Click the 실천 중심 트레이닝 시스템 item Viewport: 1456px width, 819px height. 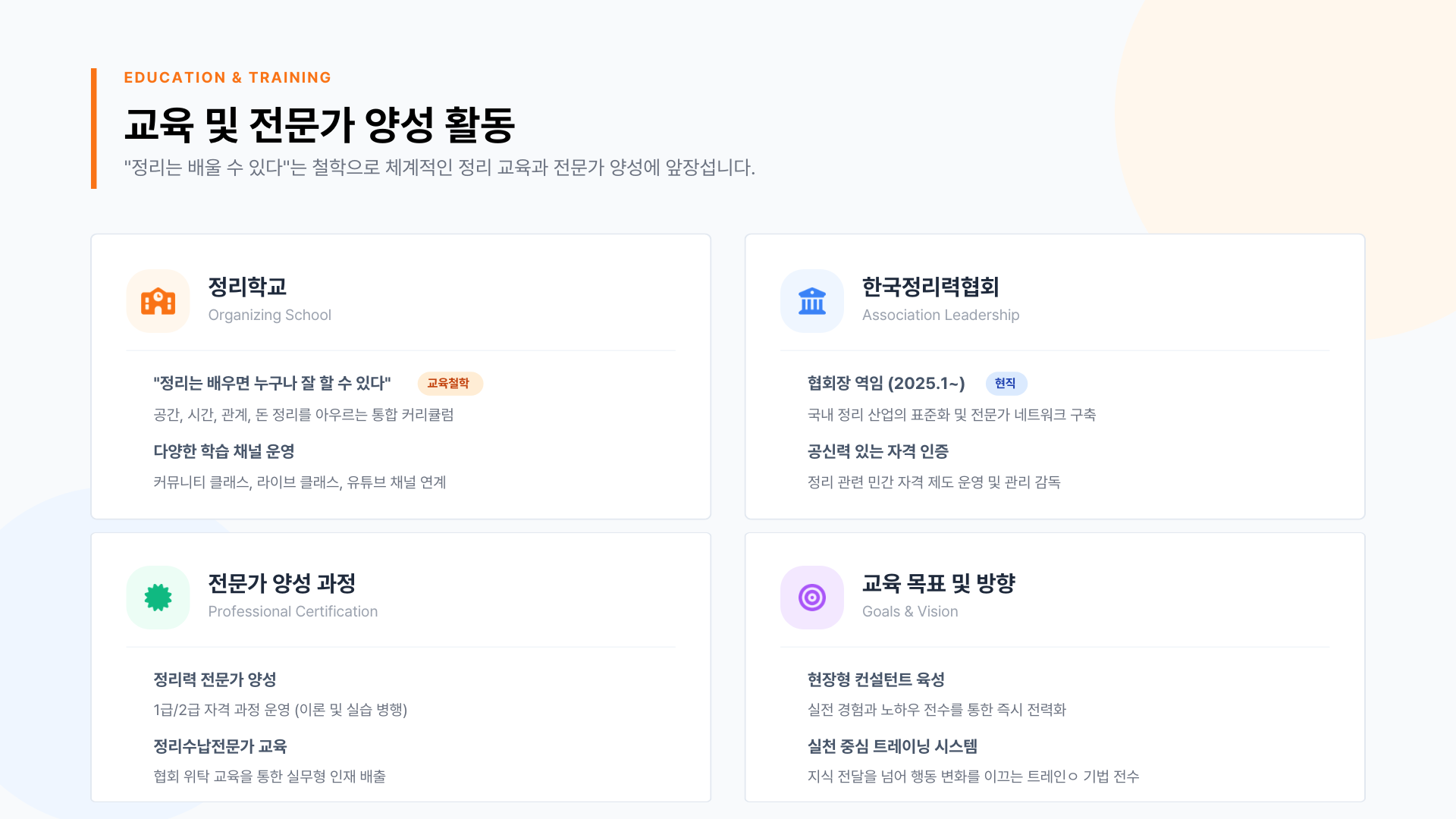pyautogui.click(x=892, y=747)
